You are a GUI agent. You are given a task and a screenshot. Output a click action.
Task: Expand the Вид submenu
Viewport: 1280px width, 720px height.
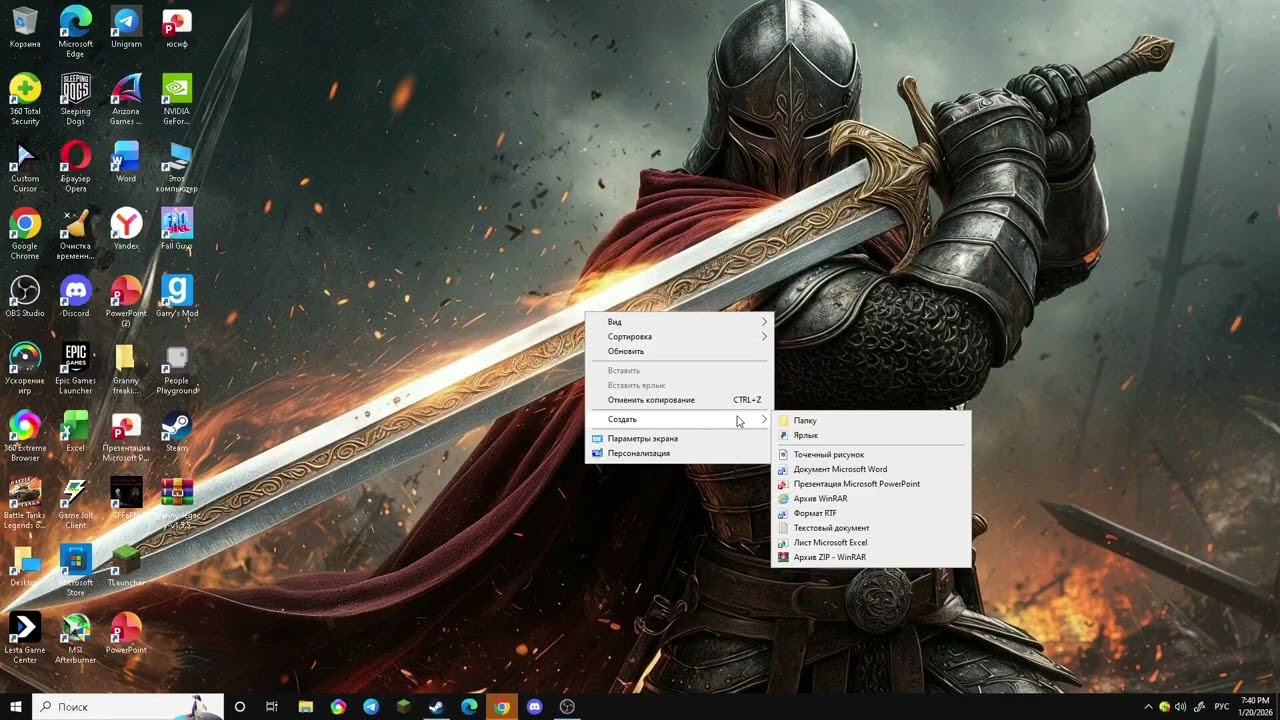coord(679,322)
